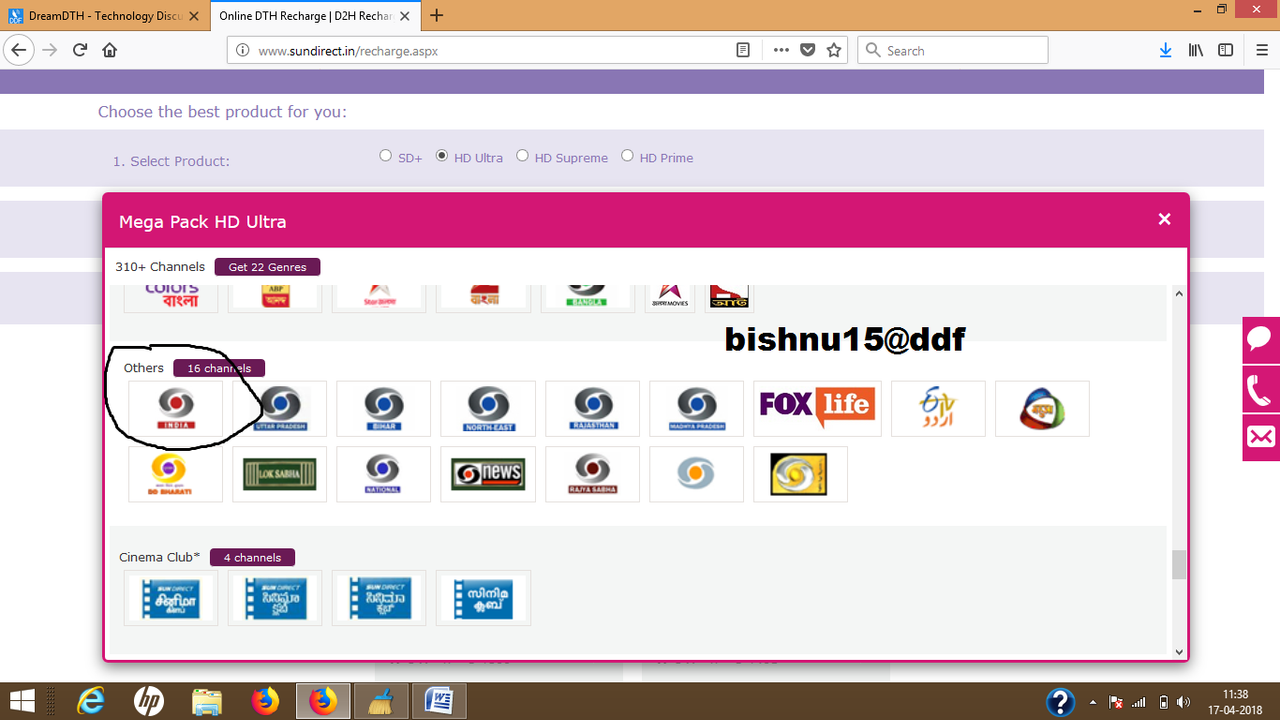Open the first Sun Direct Cinema Club channel
1280x720 pixels.
point(171,598)
